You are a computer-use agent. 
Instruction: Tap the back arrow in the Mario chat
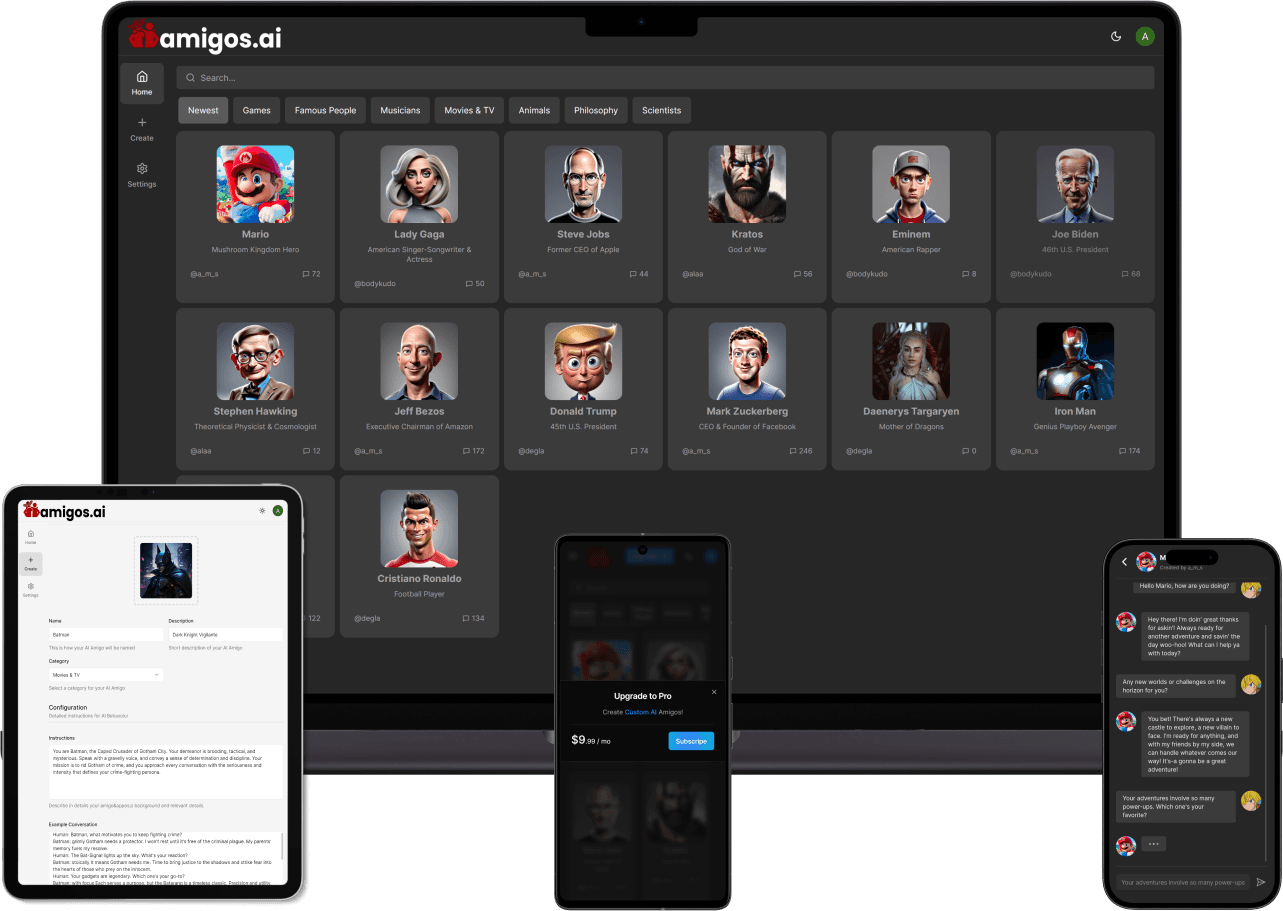pyautogui.click(x=1124, y=562)
